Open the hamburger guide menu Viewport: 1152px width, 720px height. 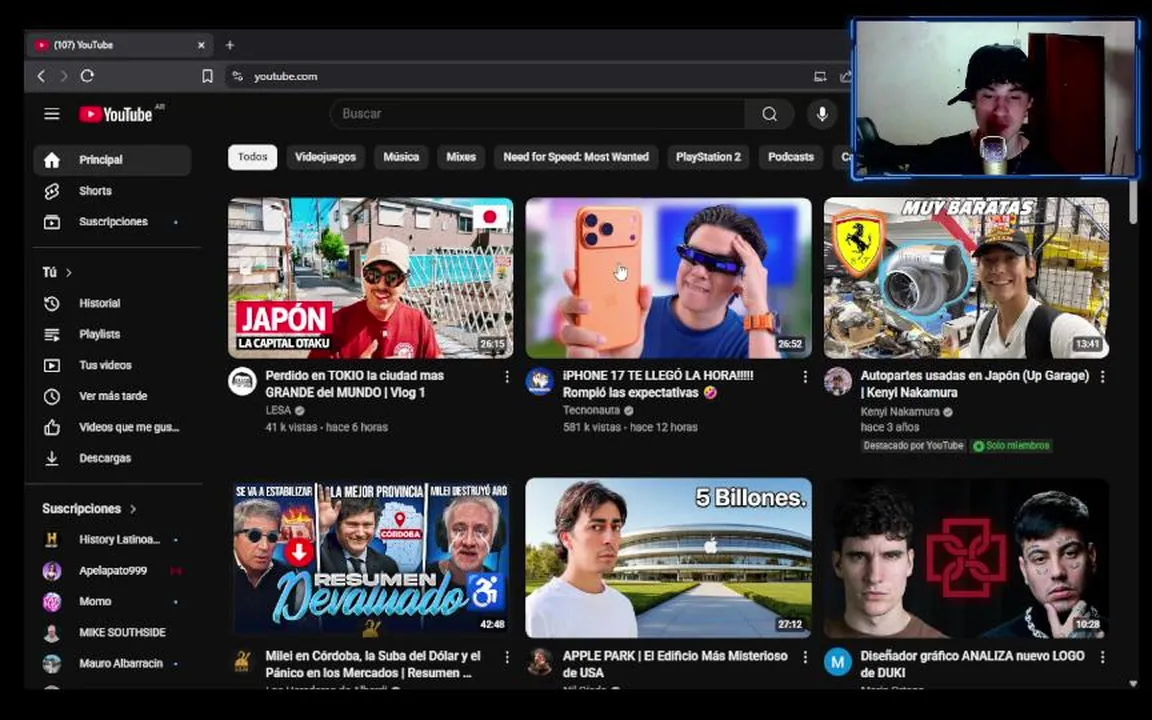coord(51,114)
